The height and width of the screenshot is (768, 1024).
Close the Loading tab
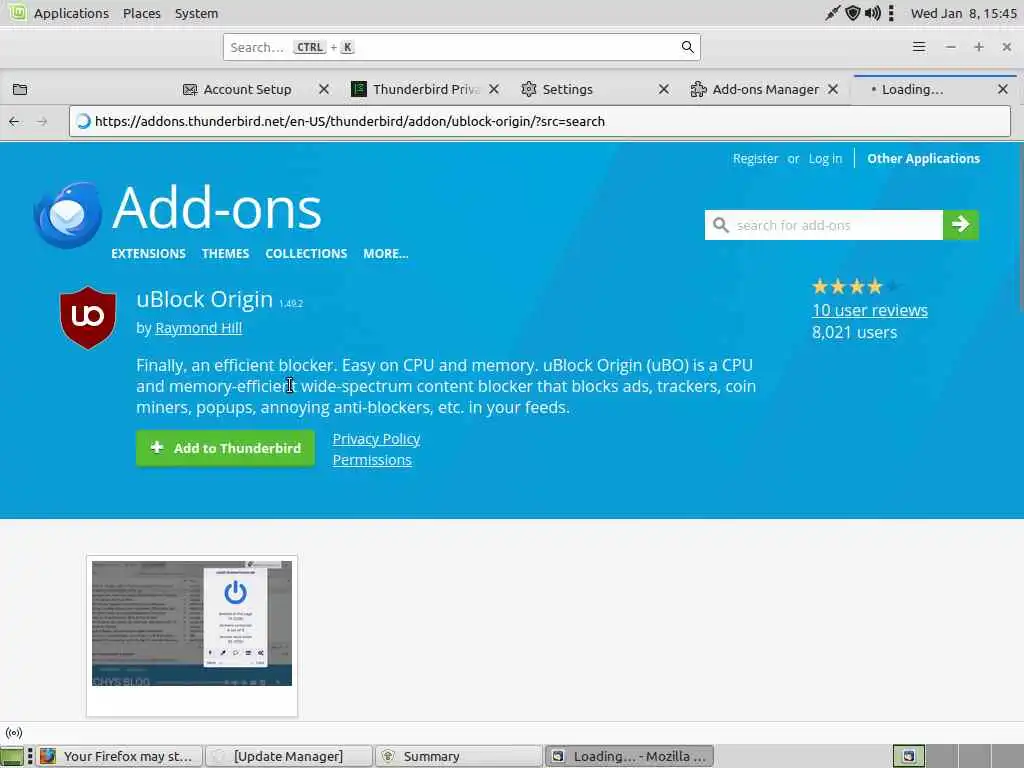pyautogui.click(x=1003, y=89)
